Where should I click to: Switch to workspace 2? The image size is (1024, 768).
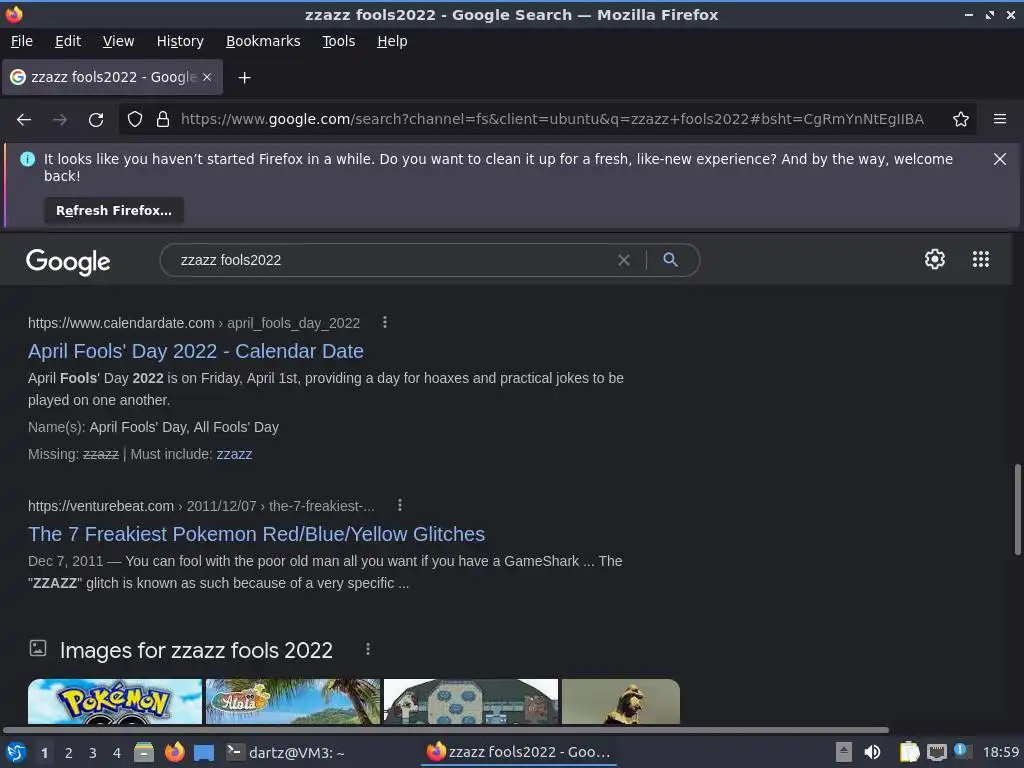69,753
